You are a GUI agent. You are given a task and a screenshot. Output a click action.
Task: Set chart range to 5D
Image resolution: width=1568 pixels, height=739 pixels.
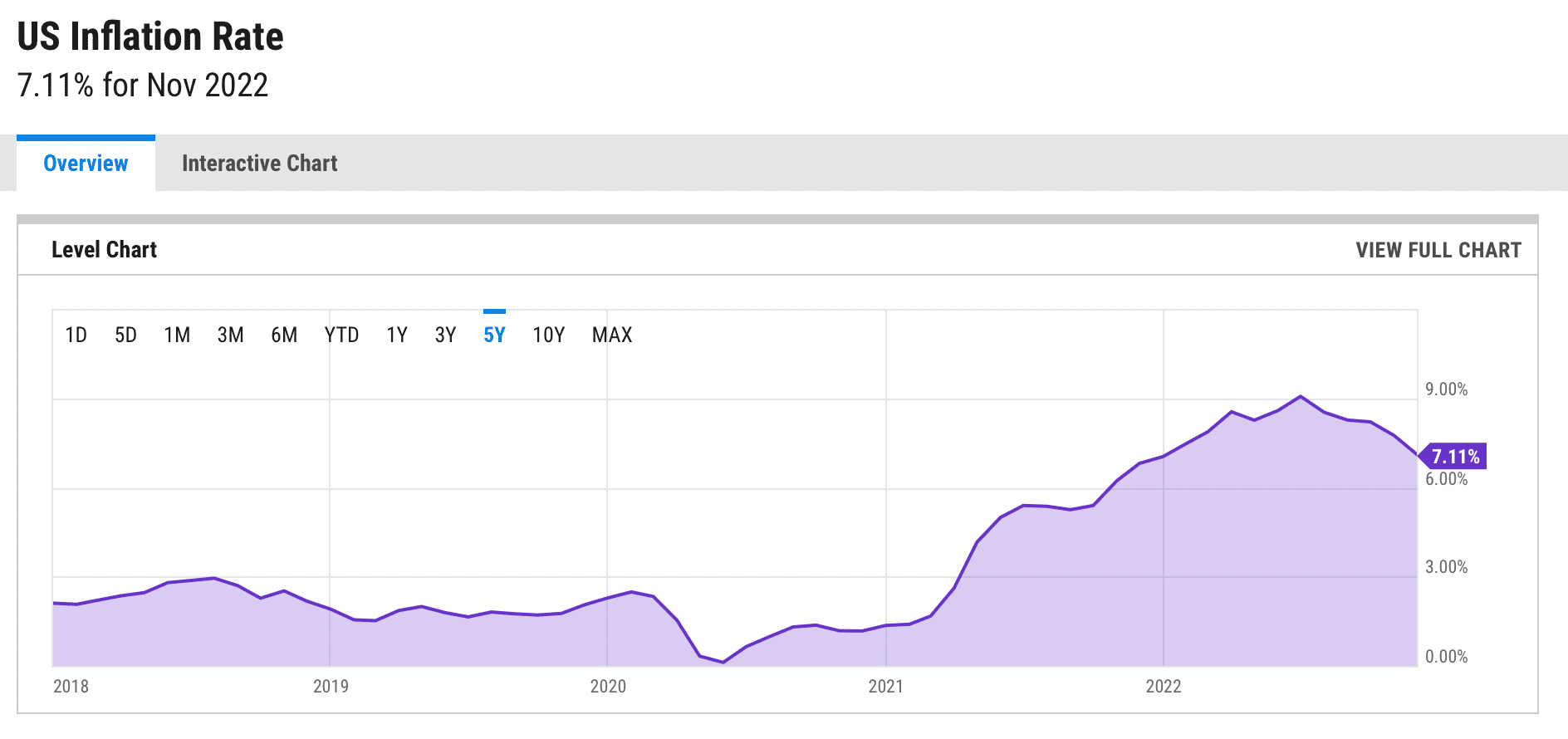(x=125, y=335)
